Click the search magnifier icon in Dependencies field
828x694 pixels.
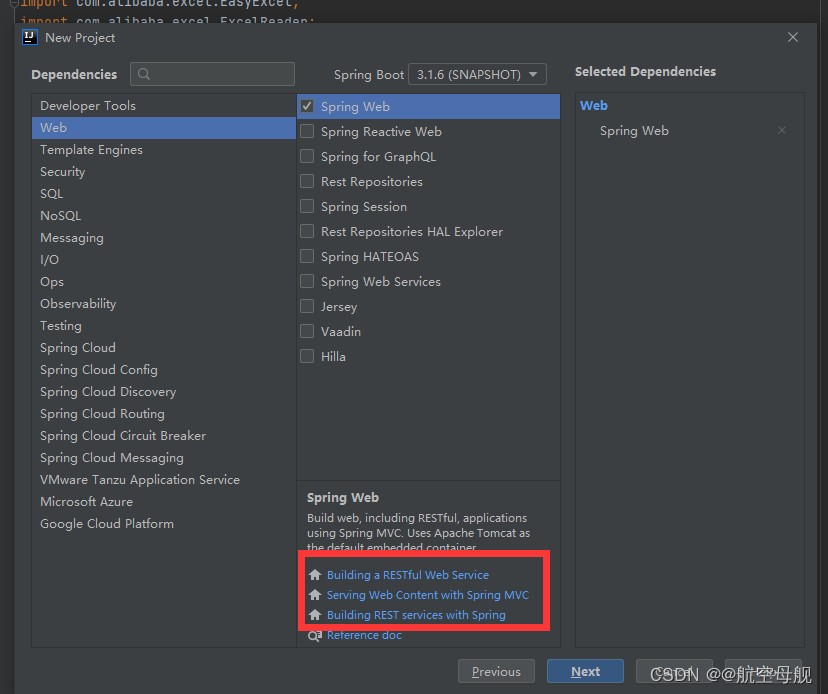click(144, 74)
